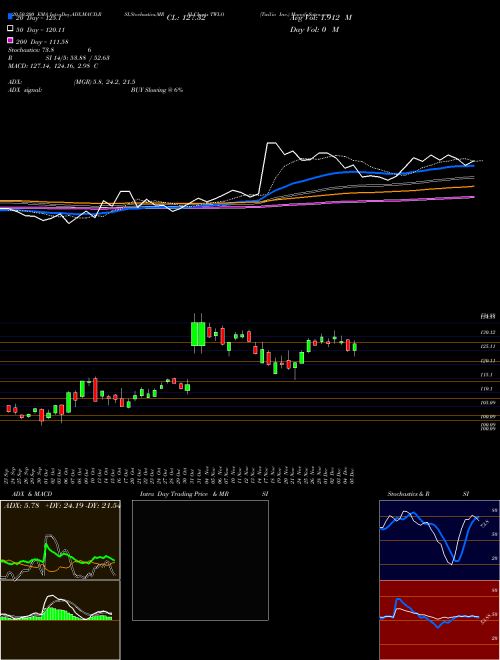500x660 pixels.
Task: Select the '20 Day - 125.1' legend text
Action: [39, 18]
